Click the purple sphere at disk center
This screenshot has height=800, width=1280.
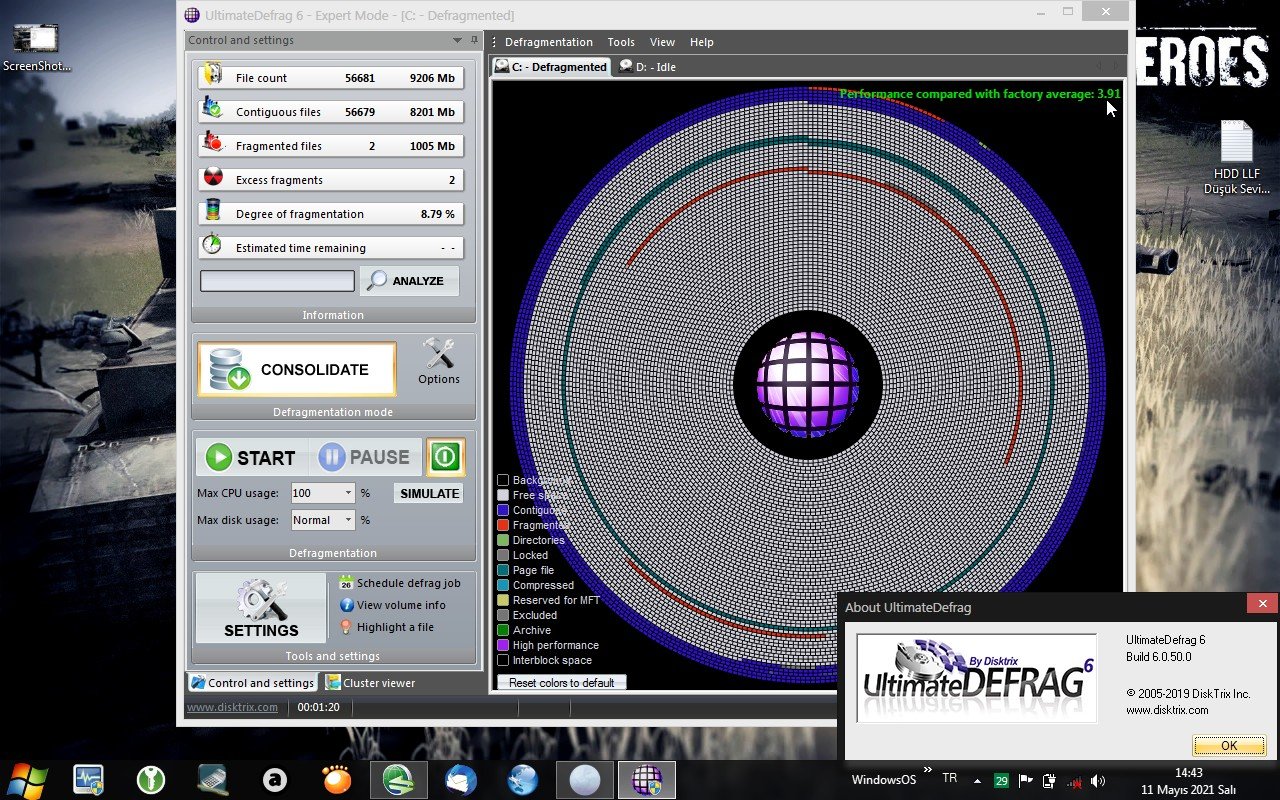[808, 385]
